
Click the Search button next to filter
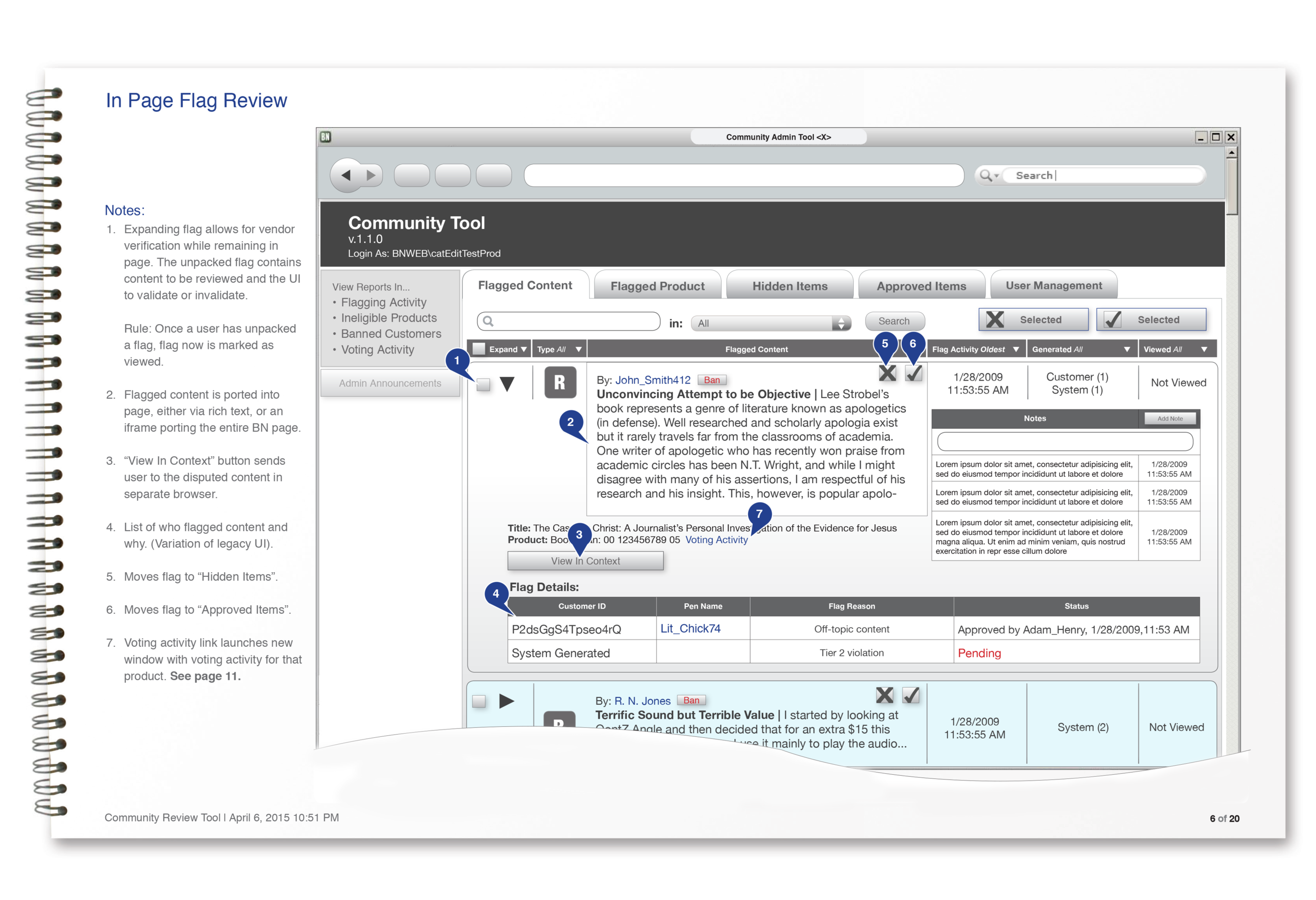(x=894, y=321)
